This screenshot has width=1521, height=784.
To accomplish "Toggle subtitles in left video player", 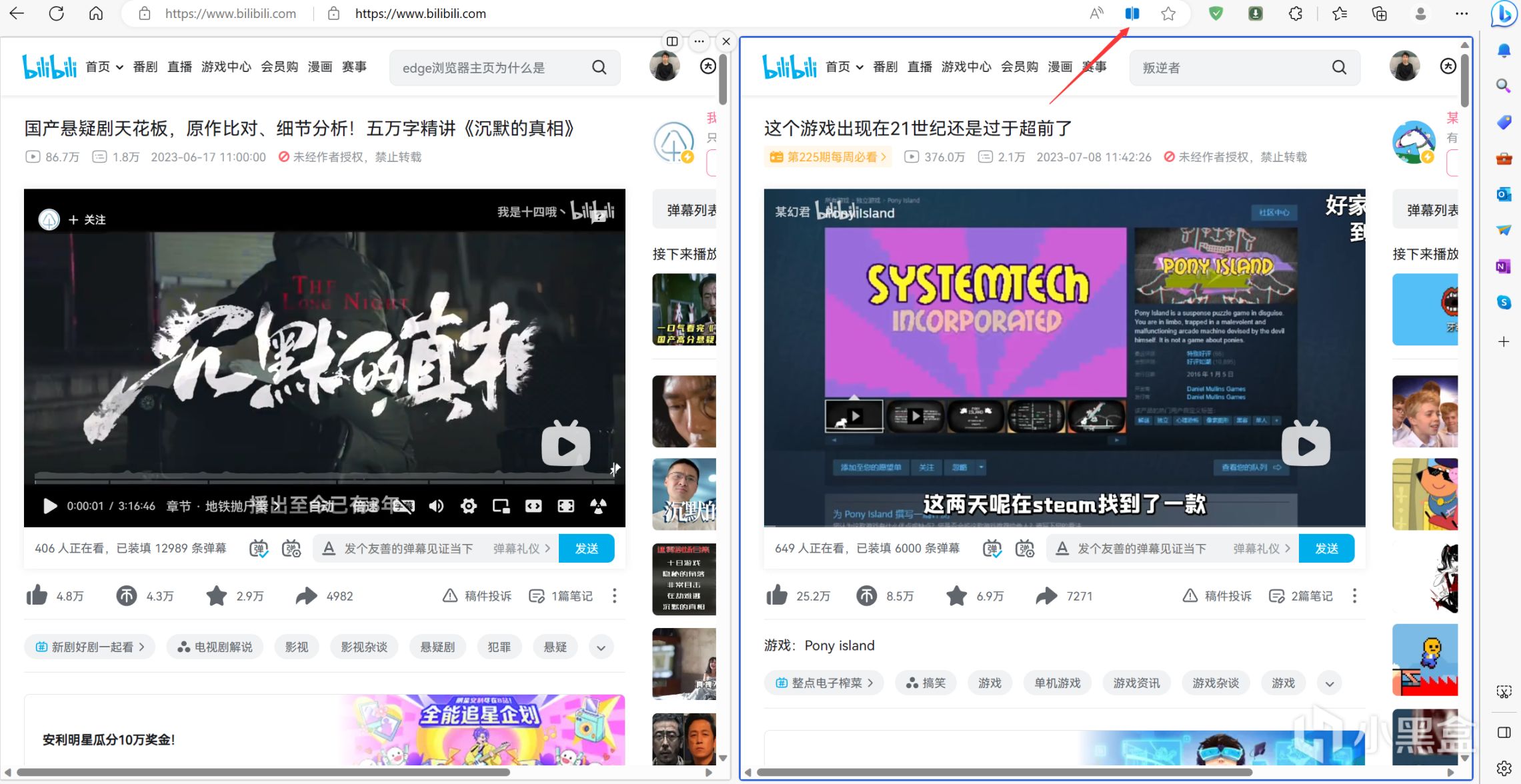I will pos(403,506).
